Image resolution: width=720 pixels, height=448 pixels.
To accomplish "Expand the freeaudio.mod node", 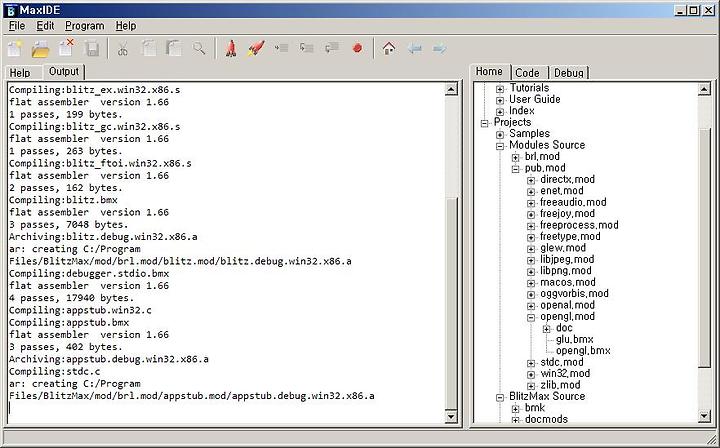I will point(531,203).
